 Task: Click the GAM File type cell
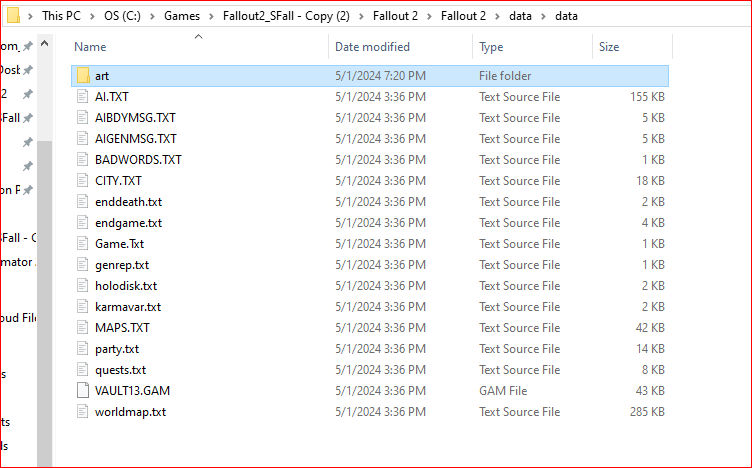(503, 391)
